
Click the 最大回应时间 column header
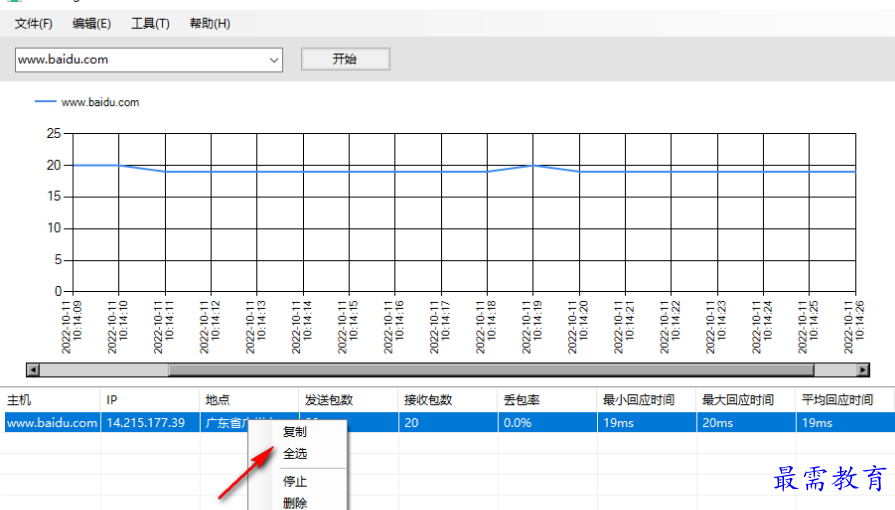point(746,400)
